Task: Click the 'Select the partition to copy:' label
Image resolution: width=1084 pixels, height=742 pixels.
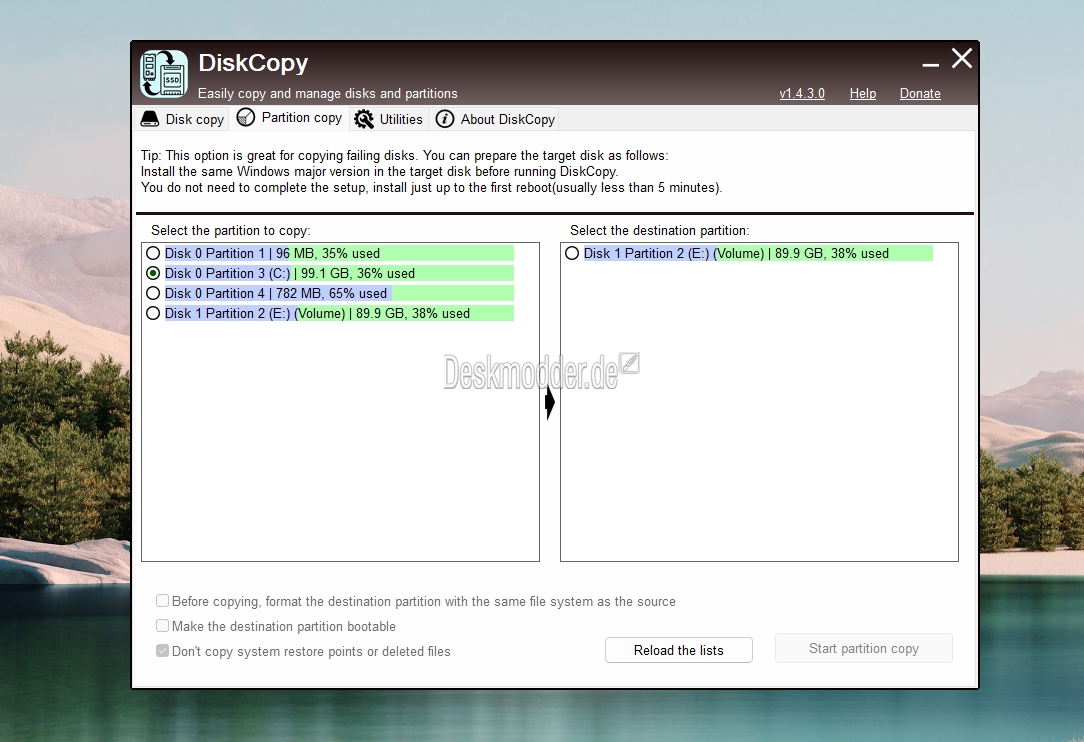Action: click(231, 230)
